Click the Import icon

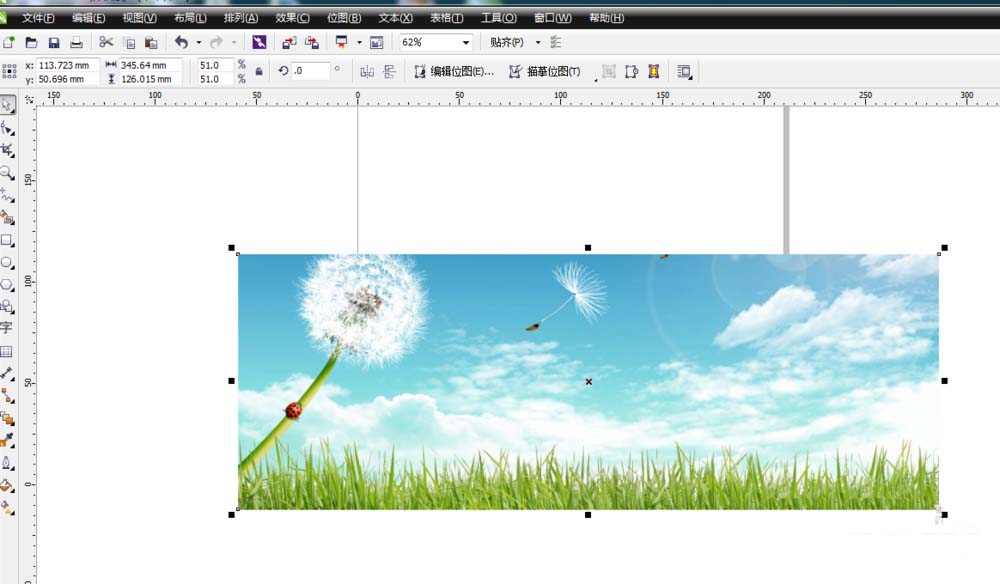[x=289, y=43]
